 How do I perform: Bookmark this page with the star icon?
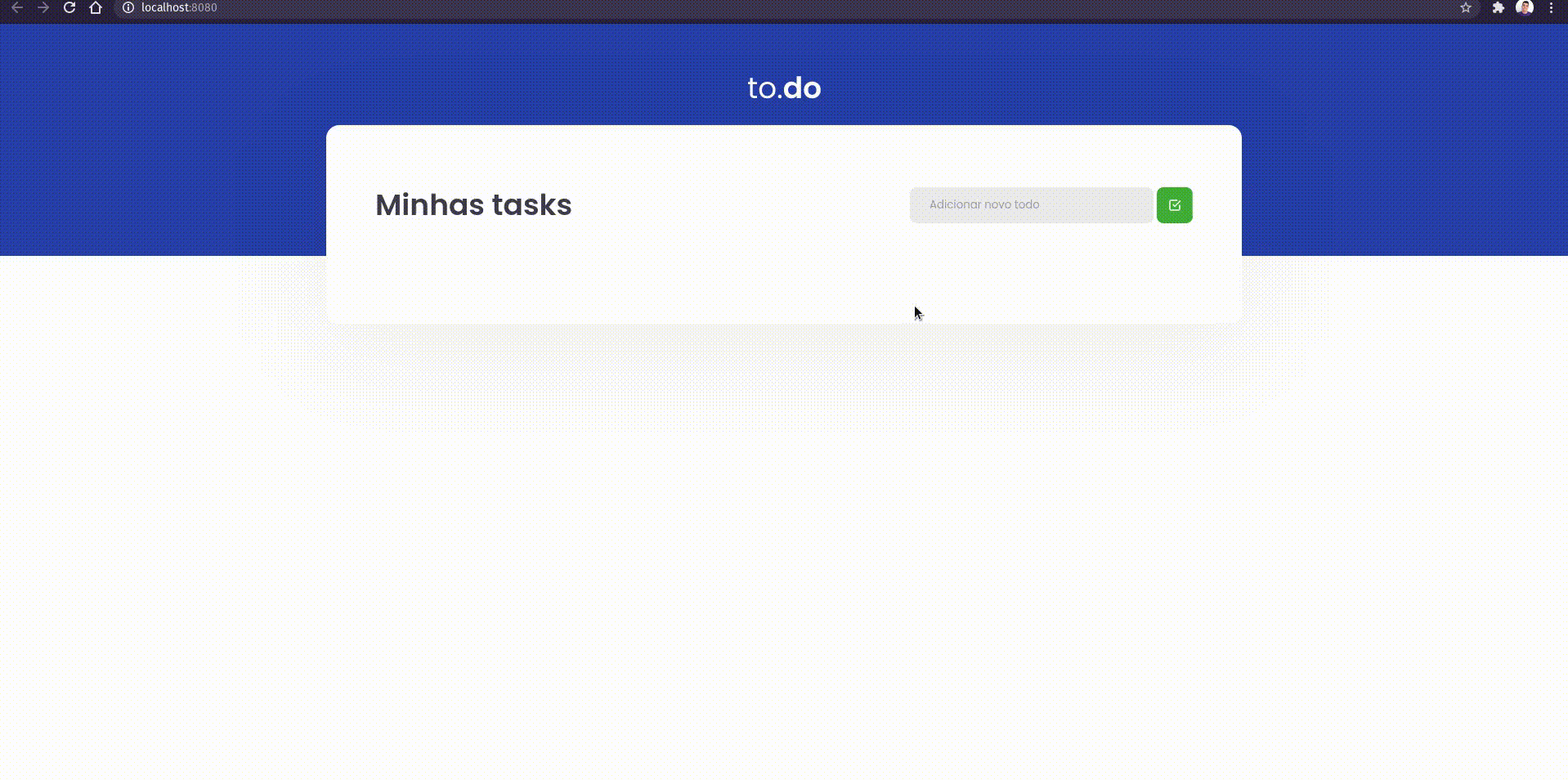pos(1465,7)
